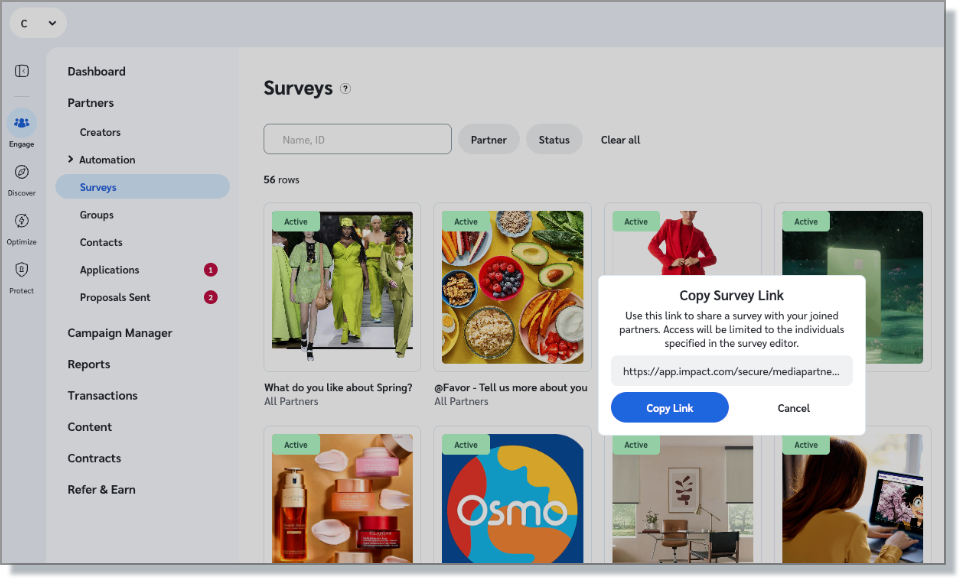Open the Osmo survey thumbnail

(x=512, y=499)
